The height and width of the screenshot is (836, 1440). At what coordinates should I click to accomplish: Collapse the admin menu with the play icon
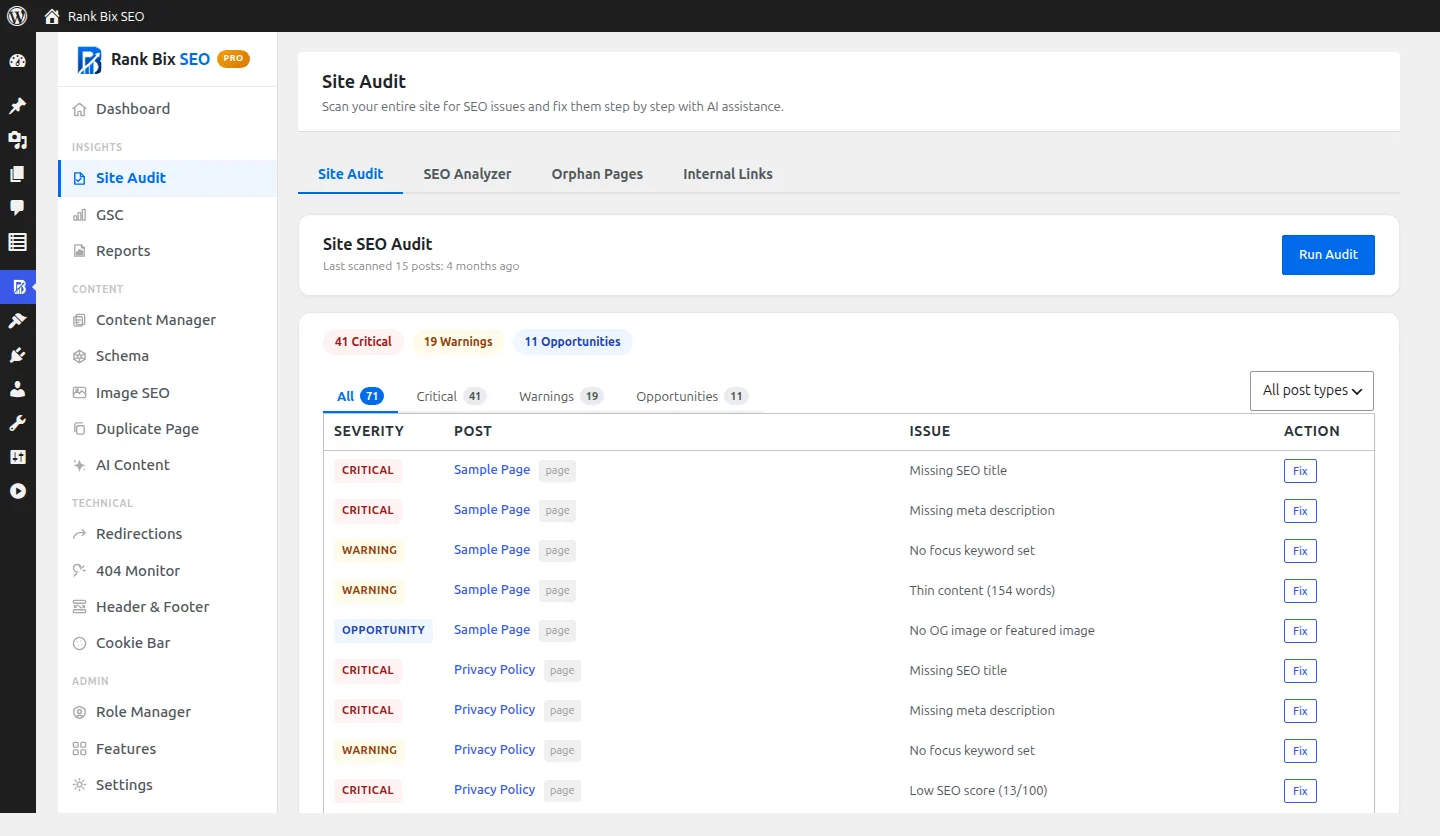pos(17,491)
